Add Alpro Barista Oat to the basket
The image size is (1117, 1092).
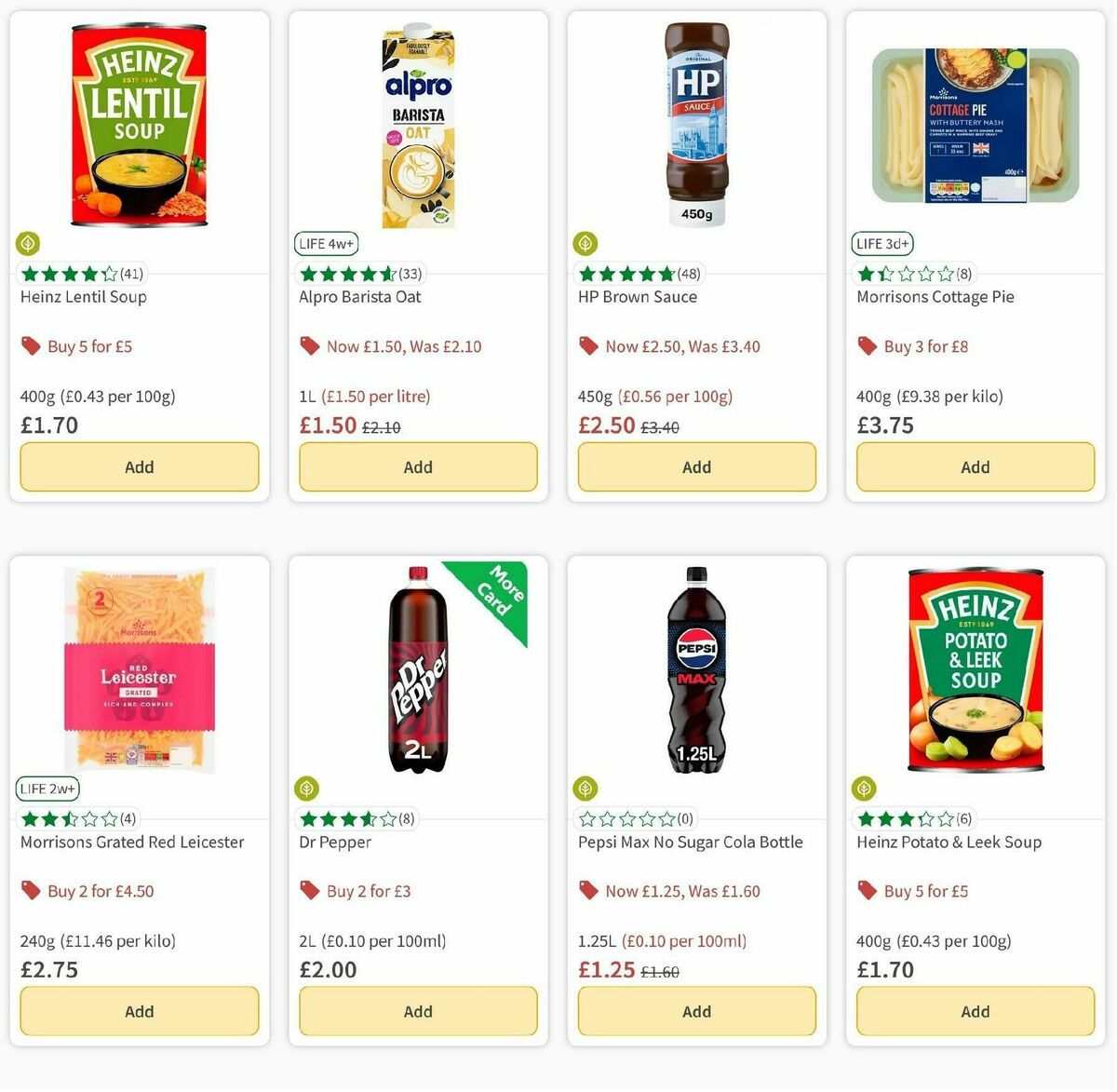(x=417, y=466)
